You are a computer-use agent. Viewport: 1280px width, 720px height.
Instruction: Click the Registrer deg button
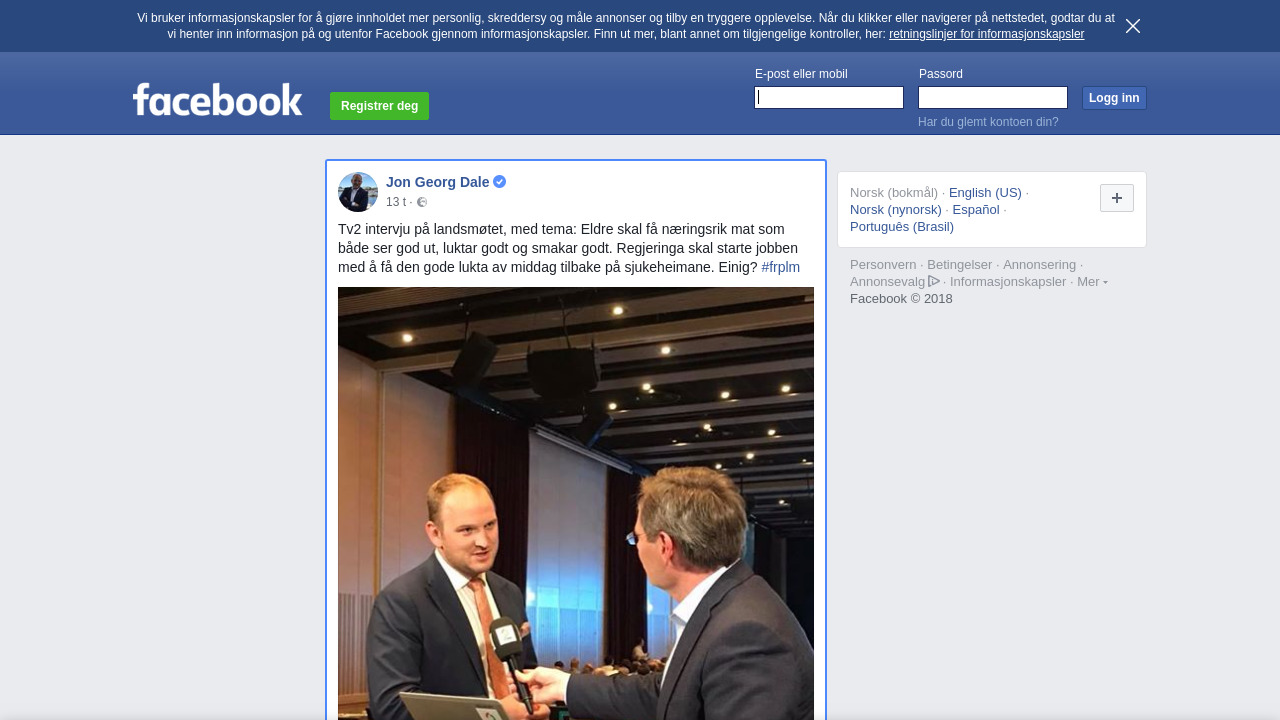point(379,106)
